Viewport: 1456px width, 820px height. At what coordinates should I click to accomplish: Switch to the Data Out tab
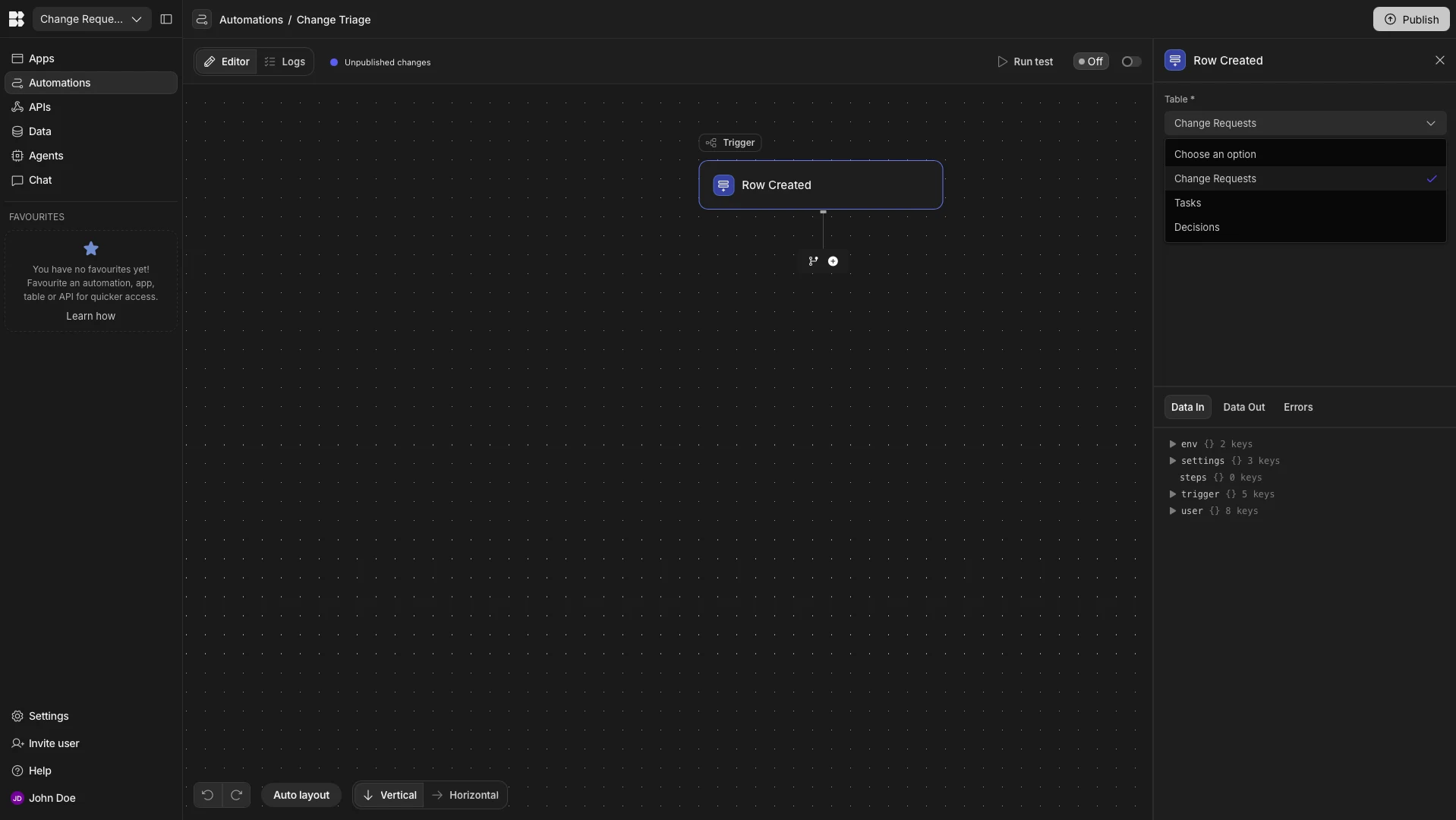pos(1243,407)
